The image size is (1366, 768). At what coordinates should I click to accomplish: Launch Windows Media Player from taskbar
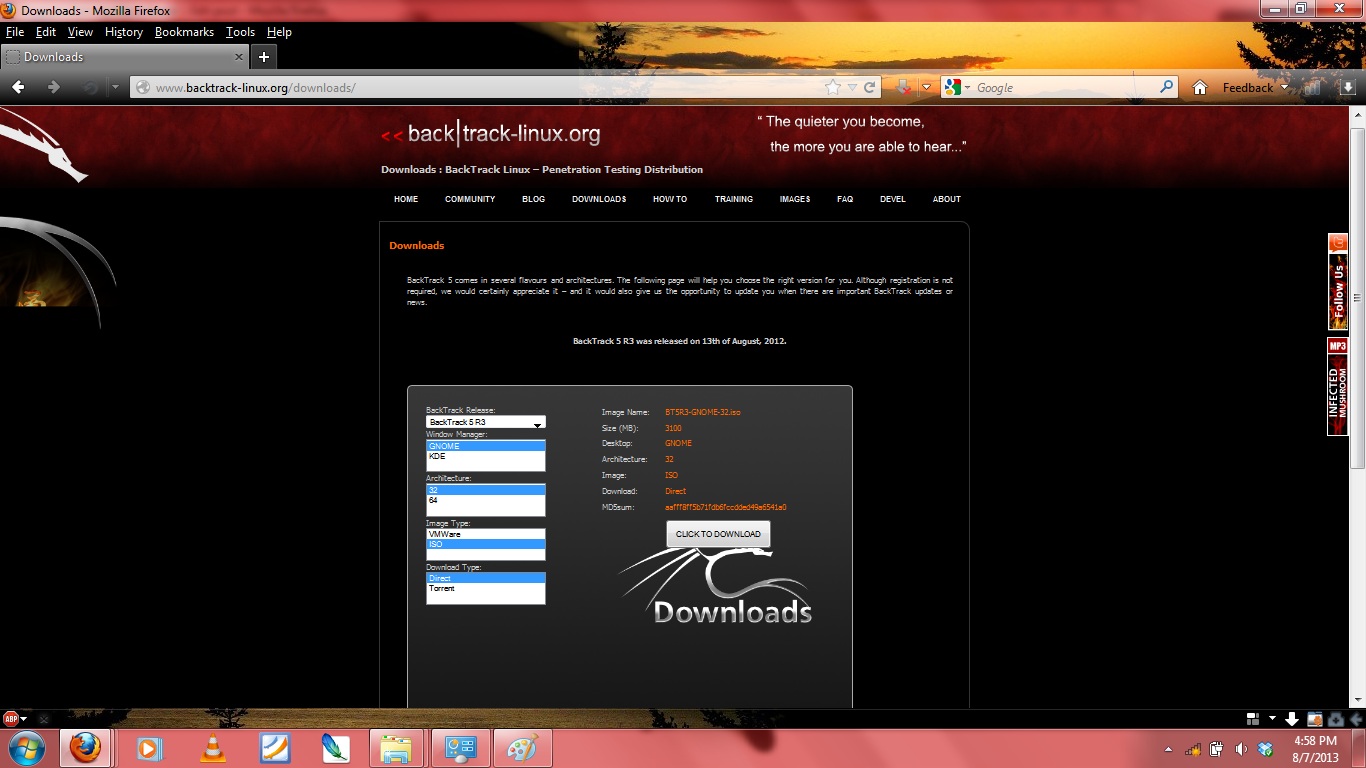tap(149, 748)
